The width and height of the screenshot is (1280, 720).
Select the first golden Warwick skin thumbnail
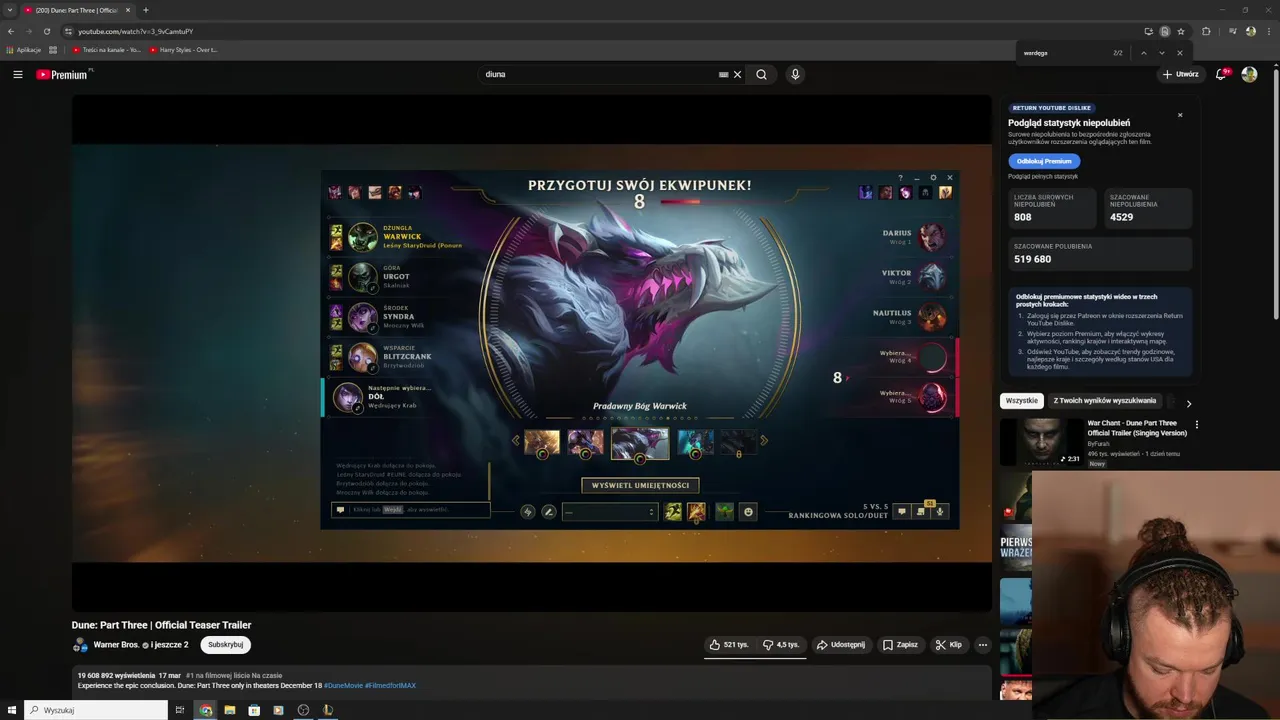coord(542,442)
